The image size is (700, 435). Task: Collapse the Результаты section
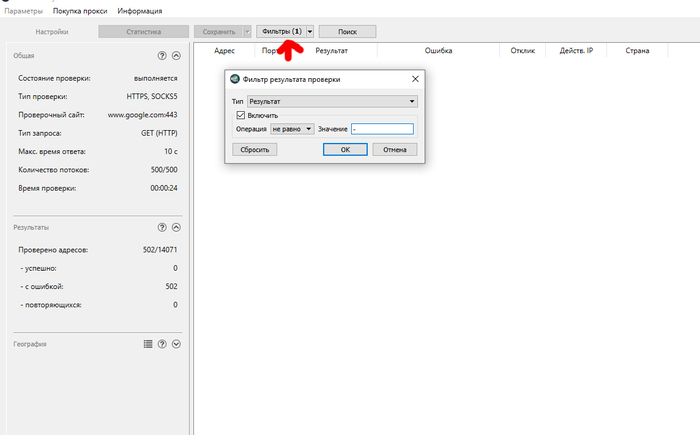(176, 228)
